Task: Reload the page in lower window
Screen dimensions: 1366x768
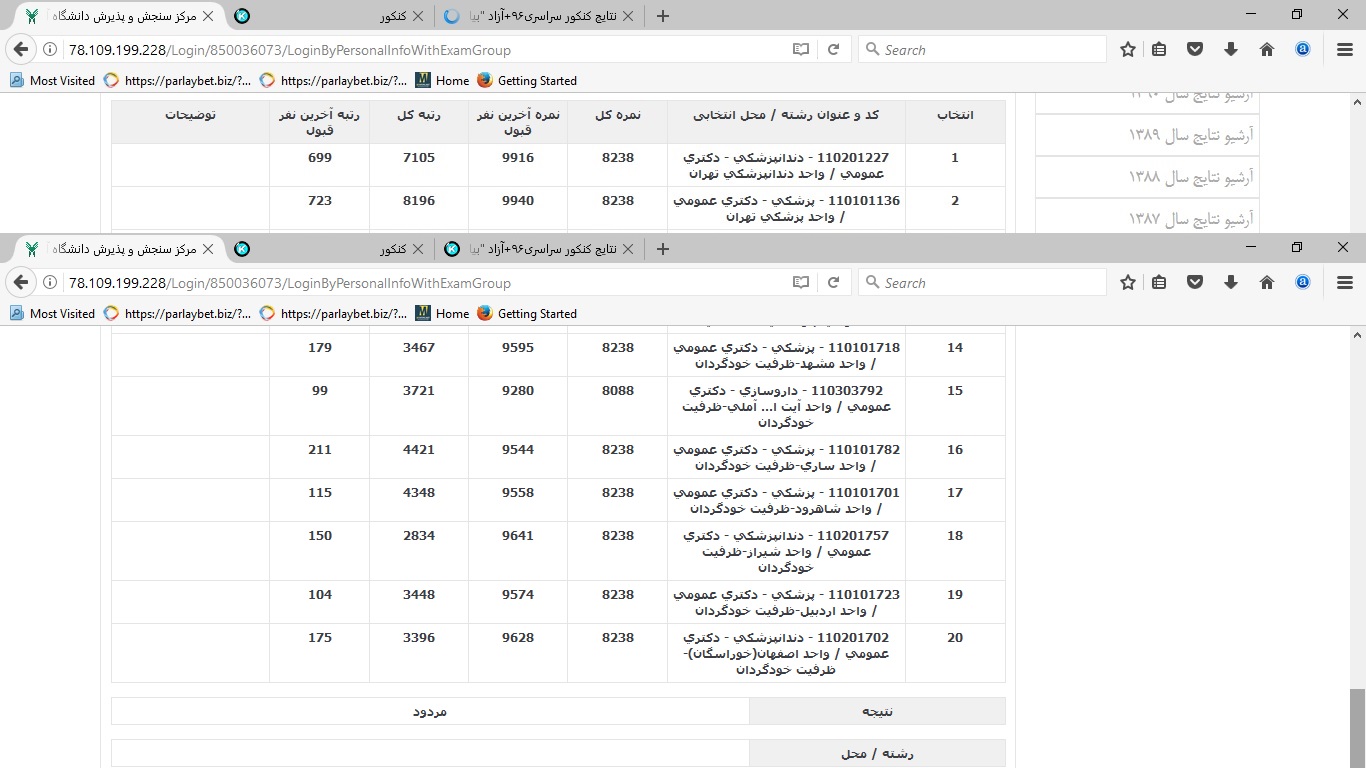Action: pyautogui.click(x=833, y=283)
